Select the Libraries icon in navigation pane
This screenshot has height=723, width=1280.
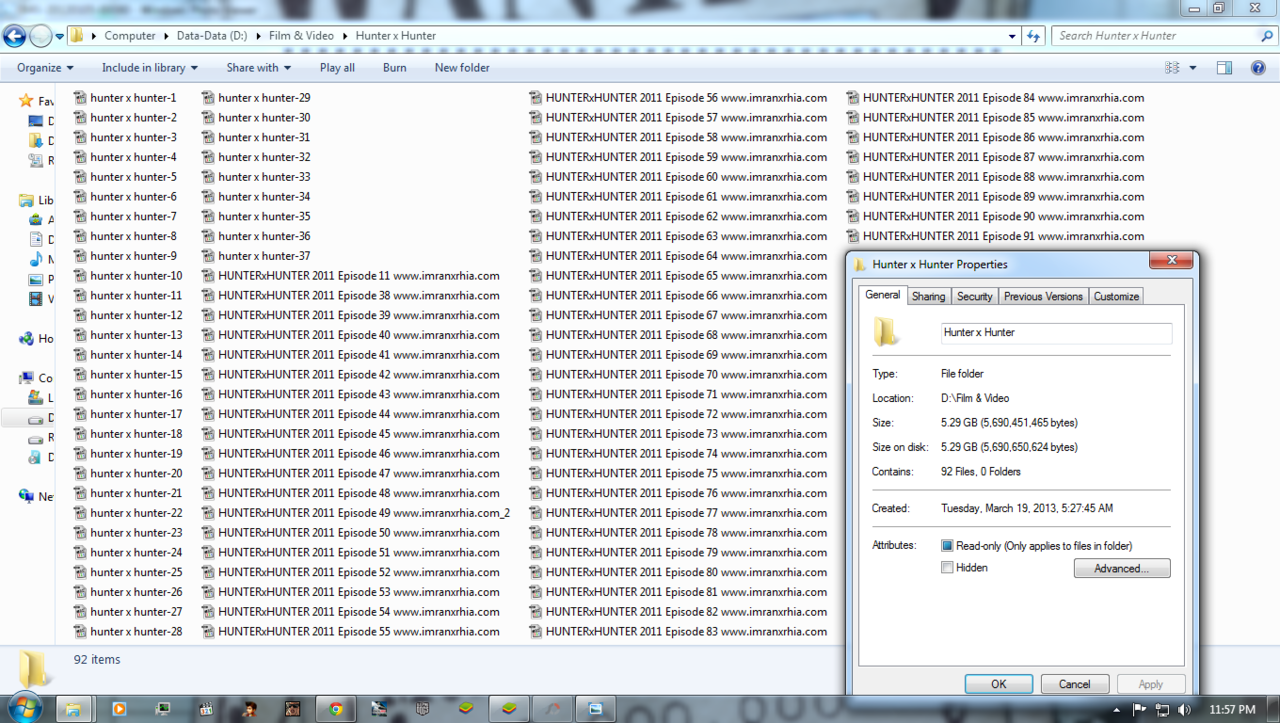click(27, 200)
